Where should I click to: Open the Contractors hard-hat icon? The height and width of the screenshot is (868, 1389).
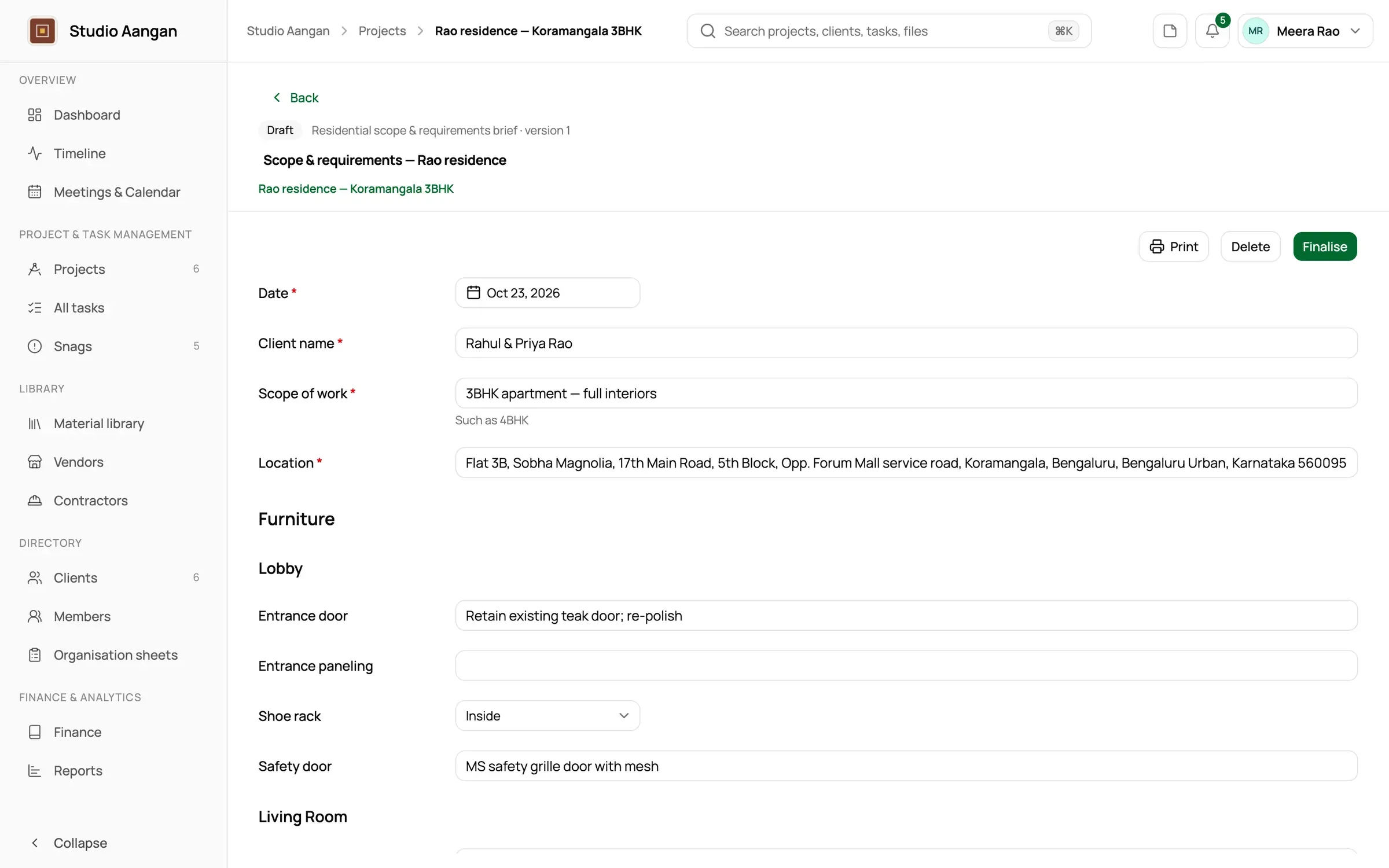pos(35,501)
